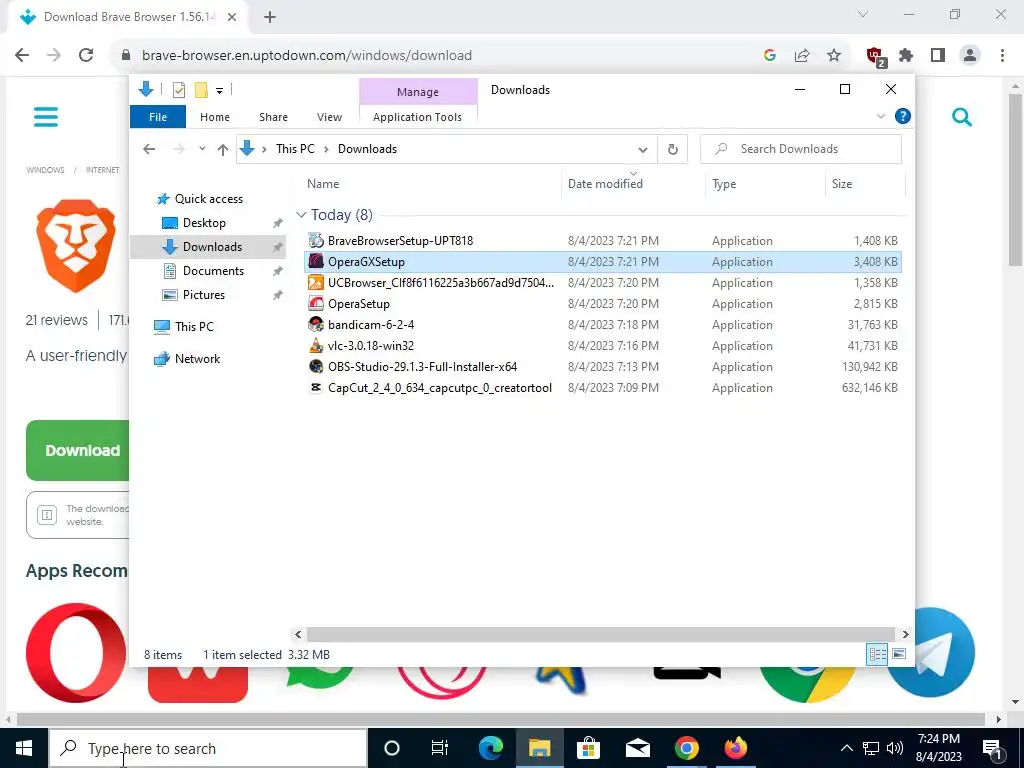Screen dimensions: 1024x768
Task: Click the Uptodown search magnifier icon
Action: coord(962,117)
